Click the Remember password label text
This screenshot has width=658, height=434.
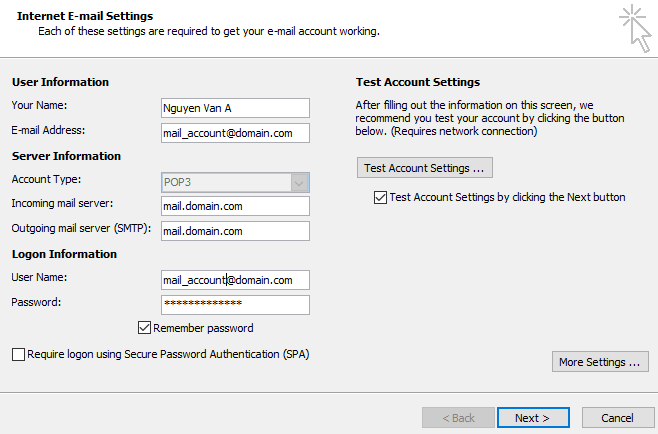click(203, 328)
